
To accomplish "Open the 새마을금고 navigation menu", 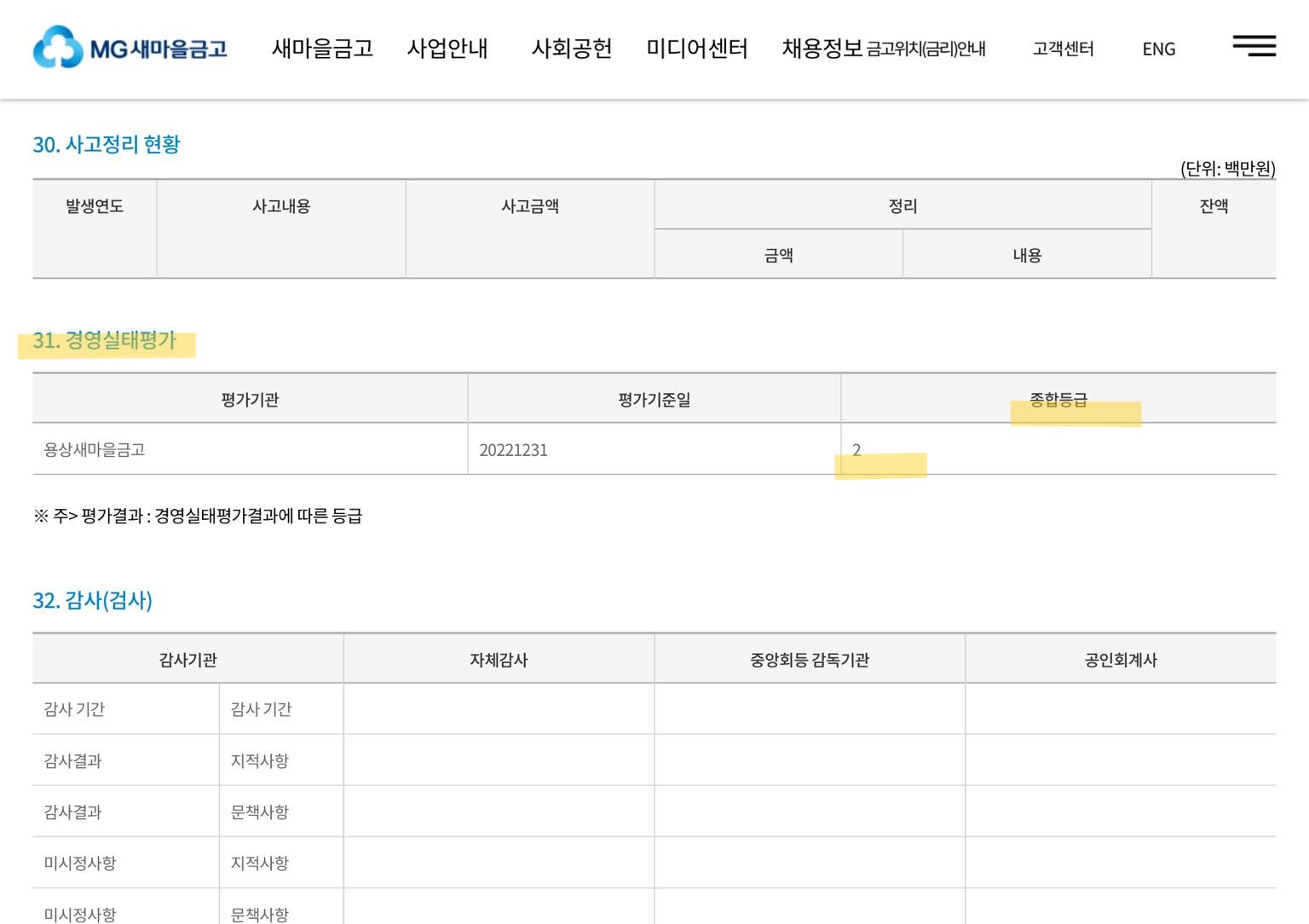I will pyautogui.click(x=322, y=49).
